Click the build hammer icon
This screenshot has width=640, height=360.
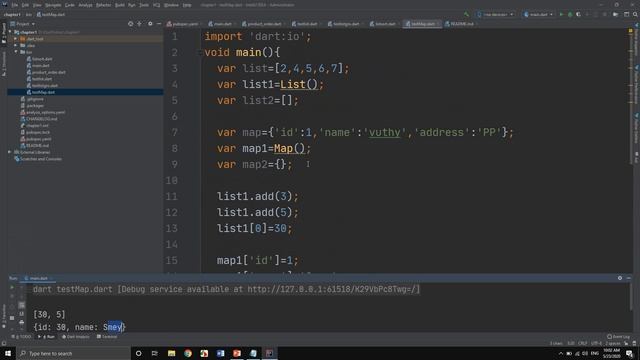(467, 14)
